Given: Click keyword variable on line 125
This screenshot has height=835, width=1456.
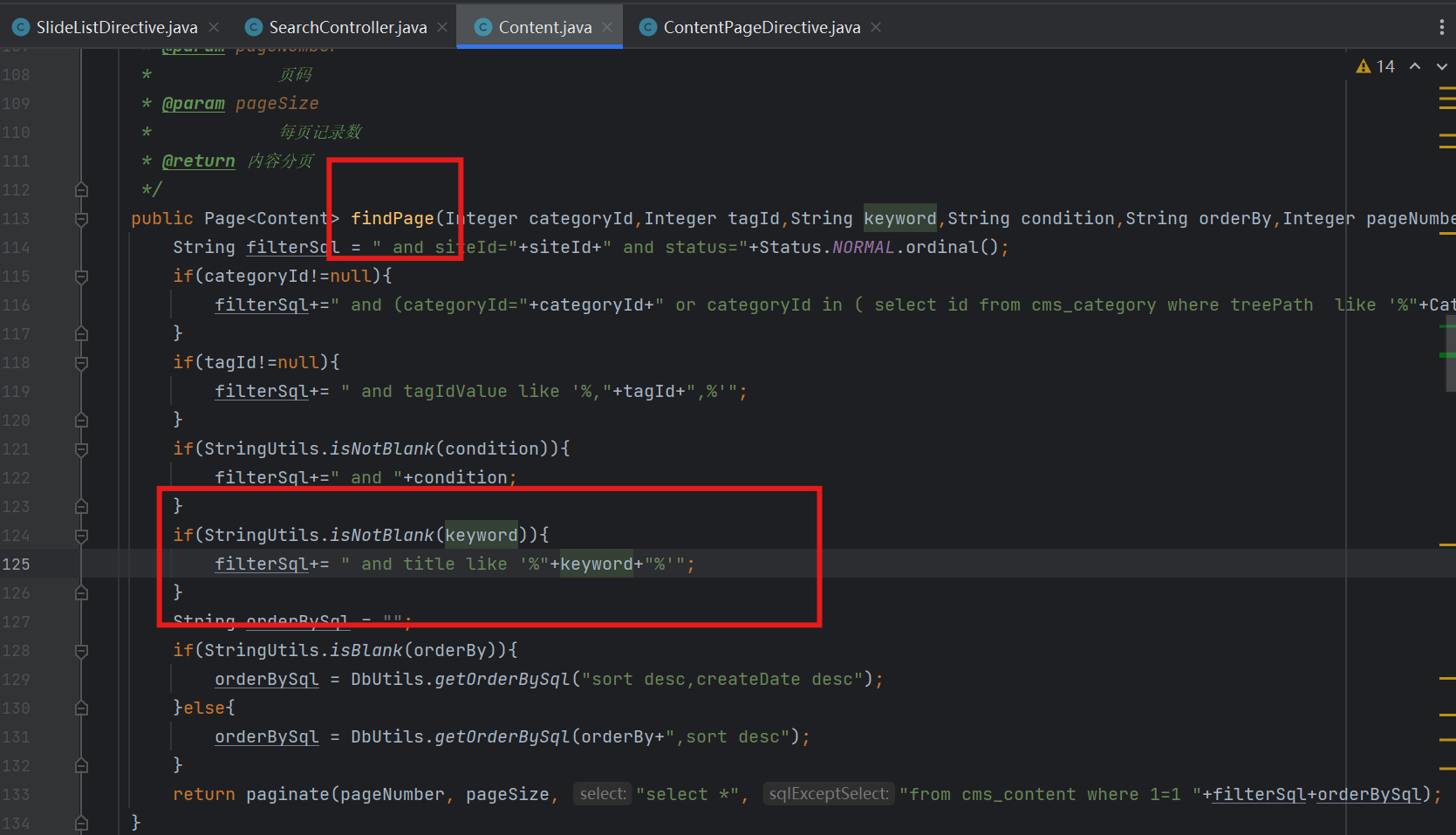Looking at the screenshot, I should pyautogui.click(x=597, y=565).
